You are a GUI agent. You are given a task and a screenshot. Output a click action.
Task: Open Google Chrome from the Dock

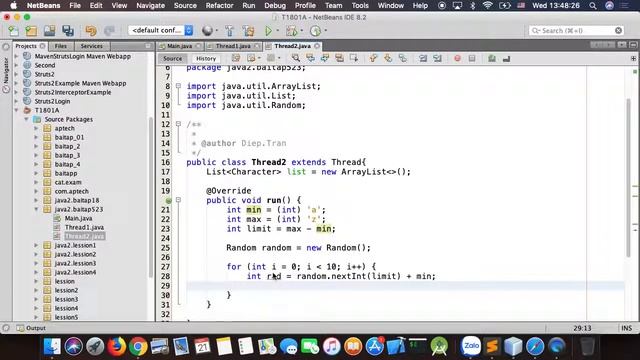tap(138, 347)
